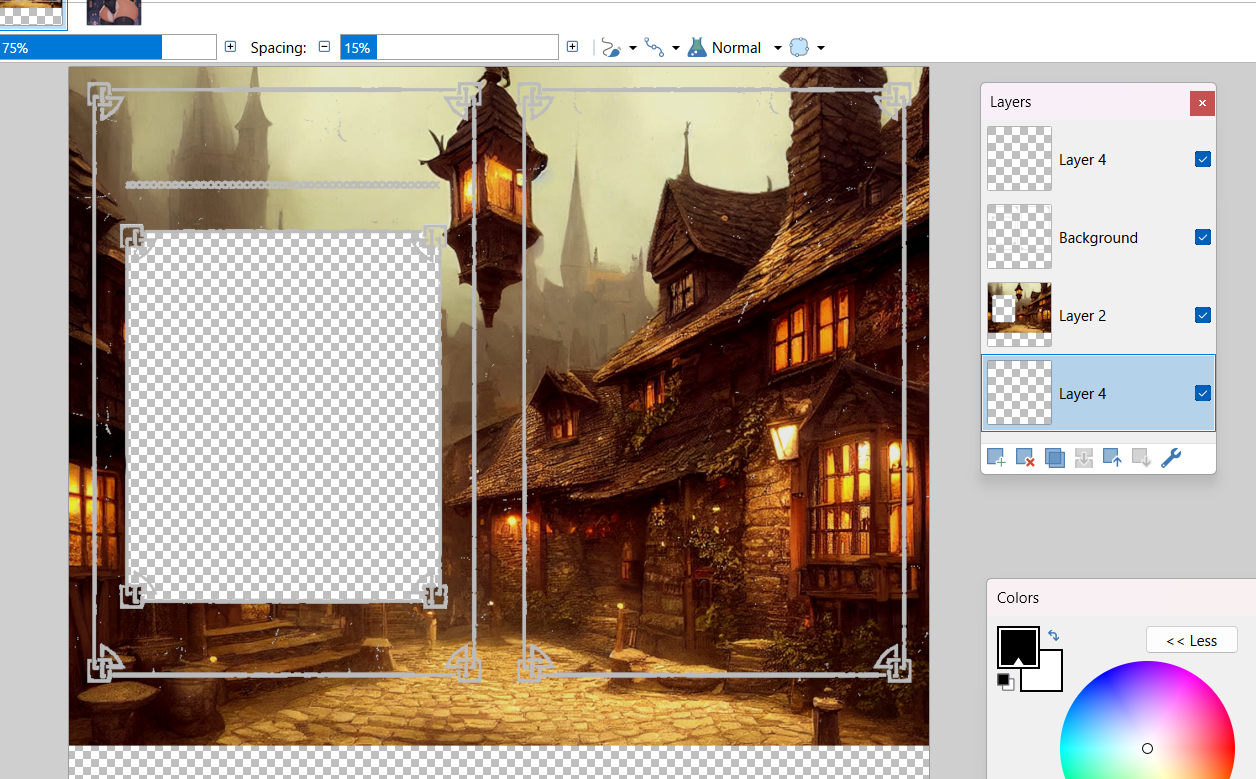Decrease Spacing with the minus button
This screenshot has height=779, width=1256.
point(324,47)
